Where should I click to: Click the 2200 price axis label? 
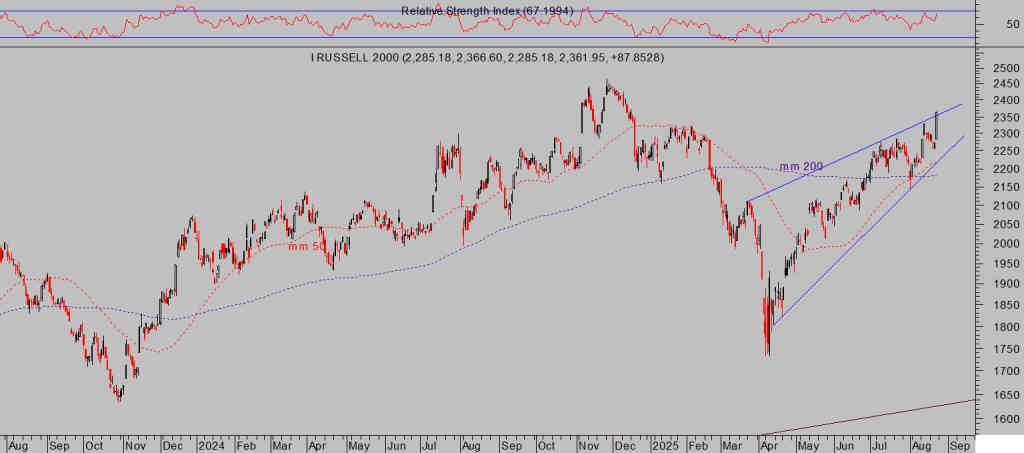point(1004,169)
